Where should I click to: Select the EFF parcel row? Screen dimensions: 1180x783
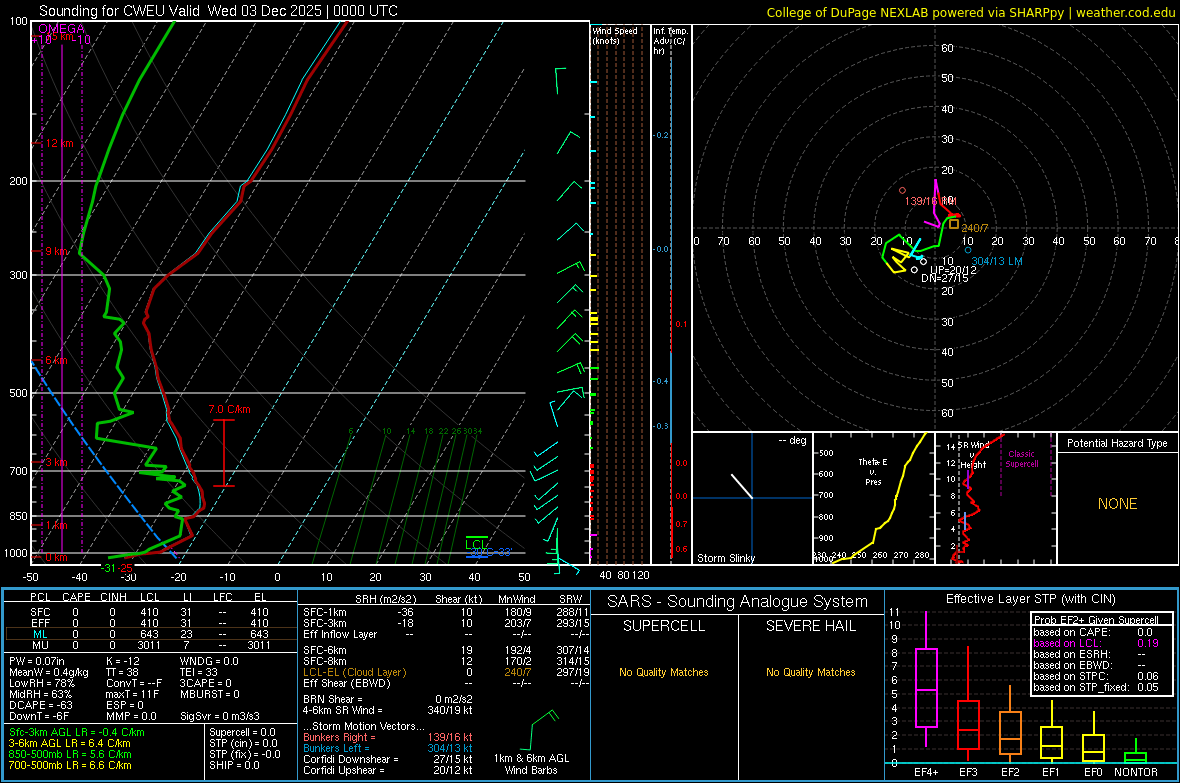tap(149, 623)
